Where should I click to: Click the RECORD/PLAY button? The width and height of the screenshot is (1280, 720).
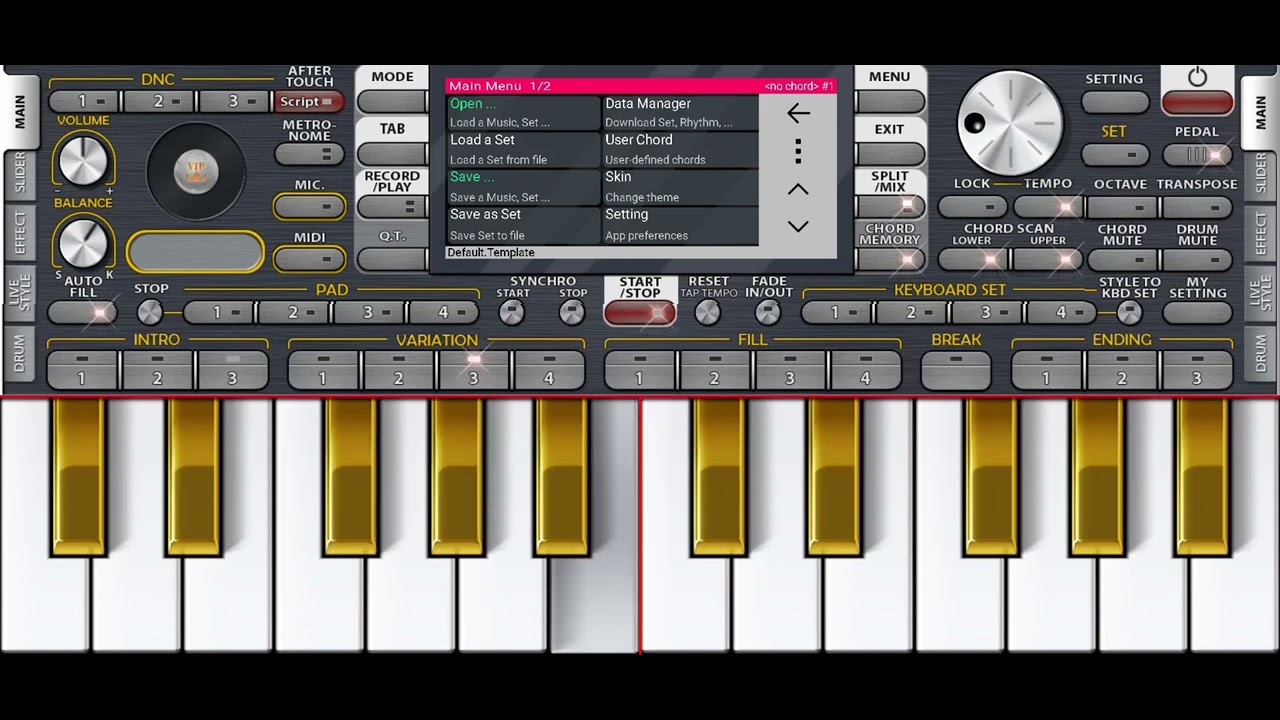coord(392,207)
